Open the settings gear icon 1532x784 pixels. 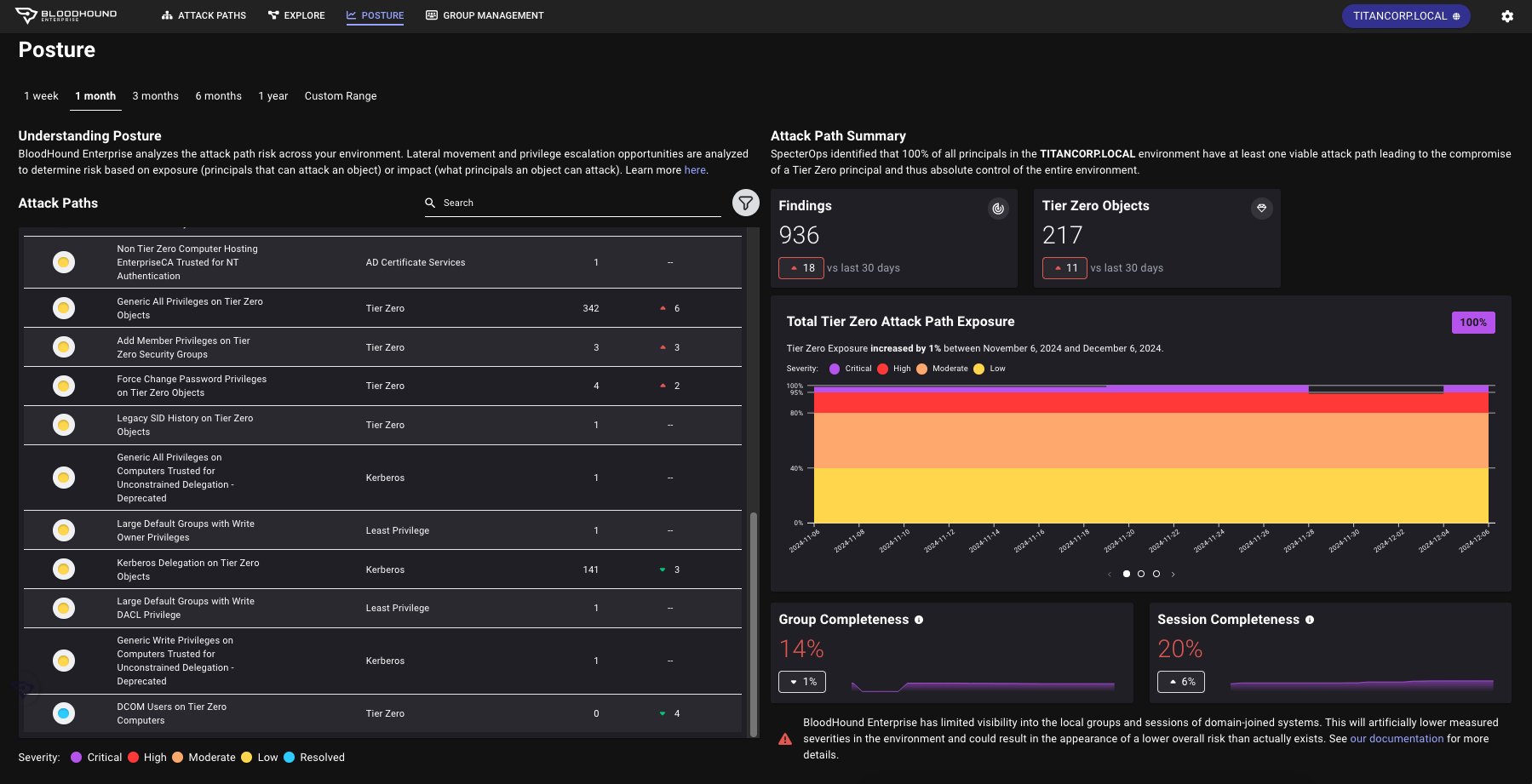coord(1507,16)
